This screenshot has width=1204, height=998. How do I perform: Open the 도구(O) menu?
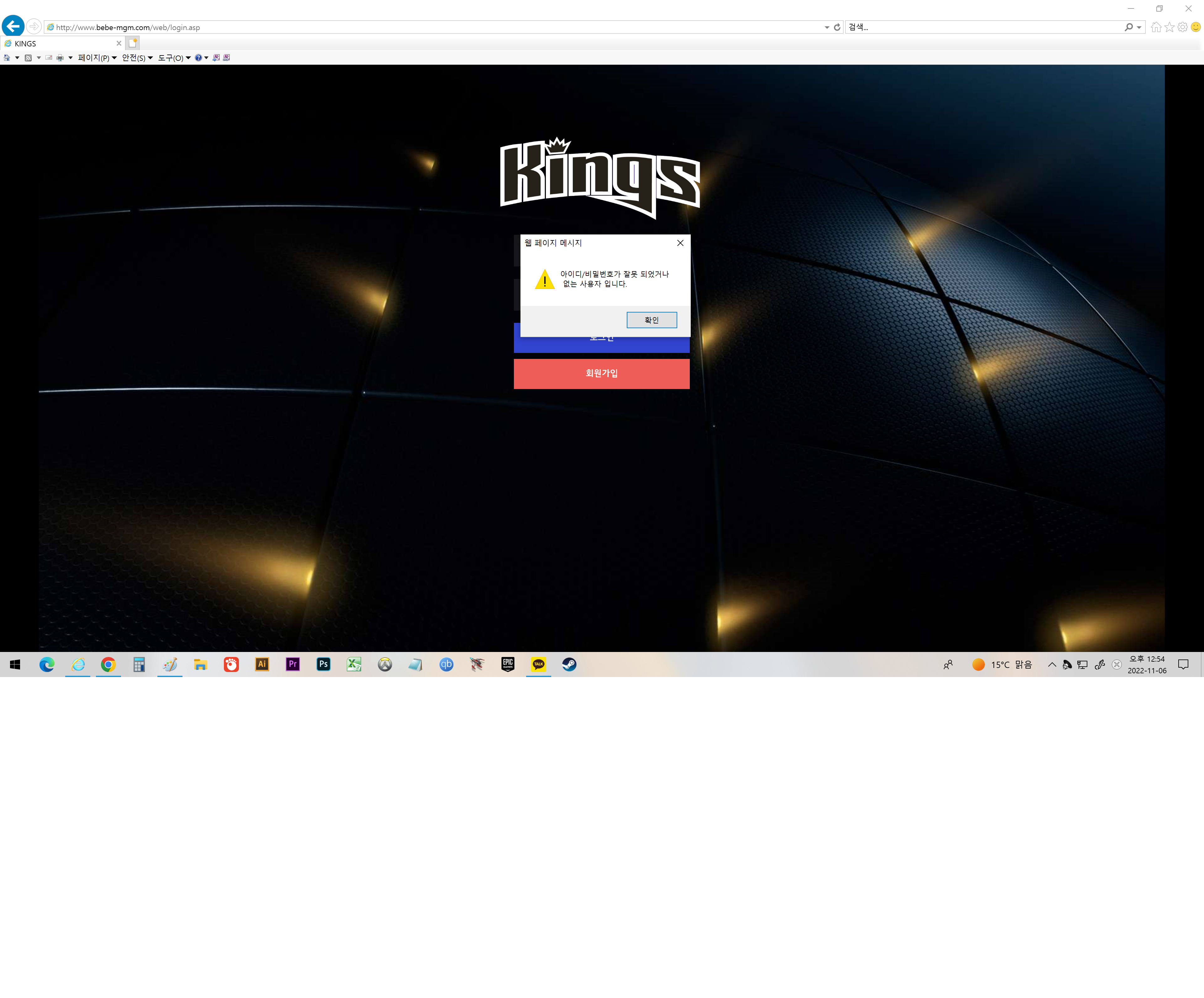[174, 58]
